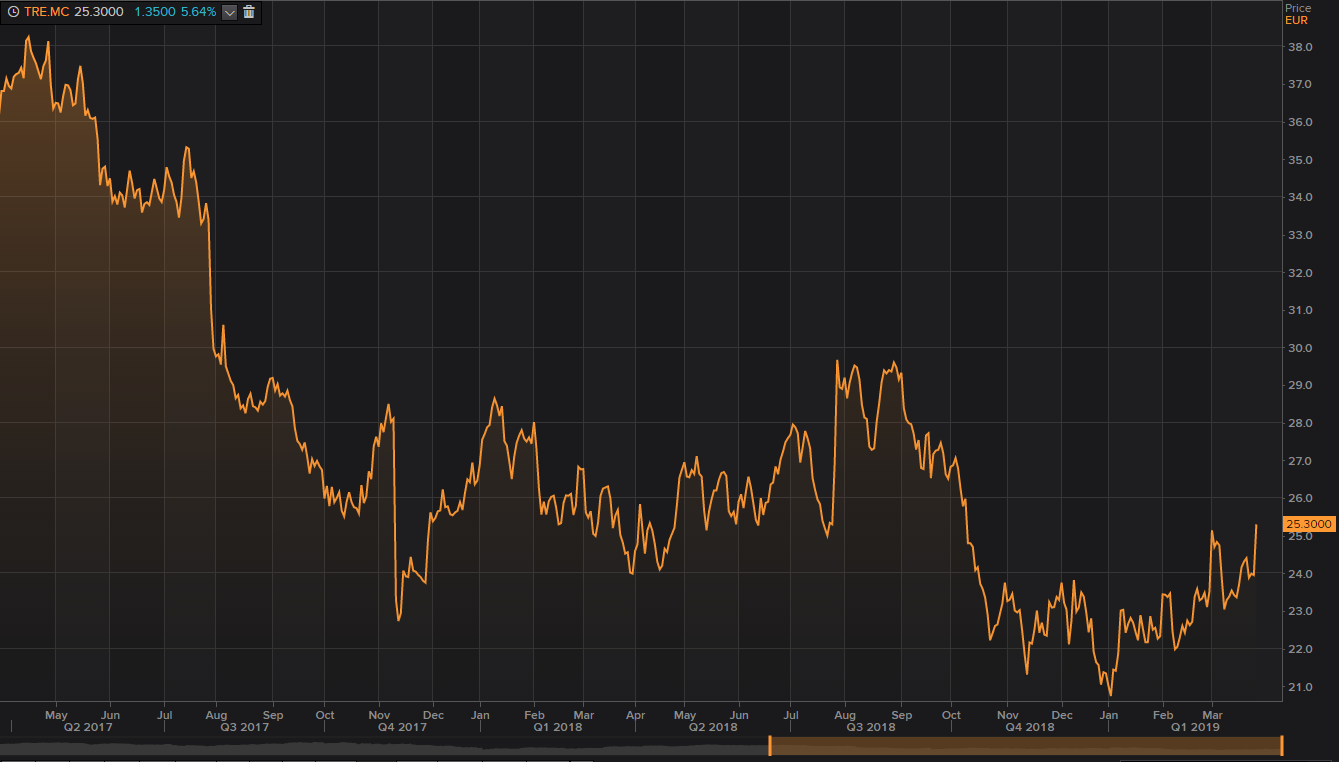This screenshot has width=1339, height=762.
Task: Click the 24.0 price axis label
Action: 1300,574
